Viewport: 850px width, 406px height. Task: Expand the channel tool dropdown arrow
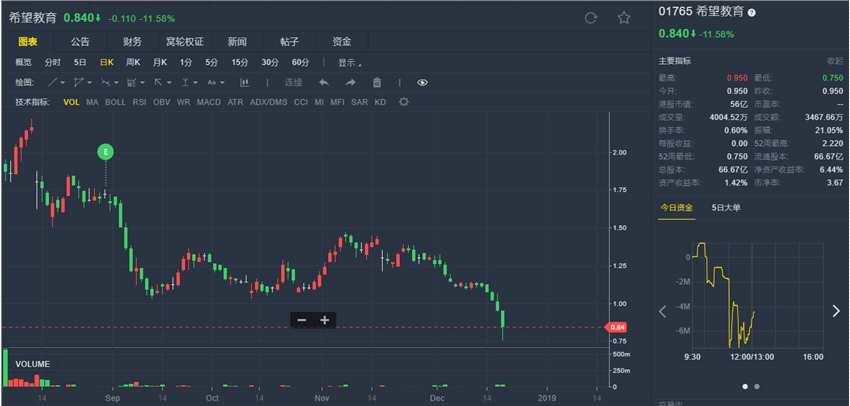[89, 83]
